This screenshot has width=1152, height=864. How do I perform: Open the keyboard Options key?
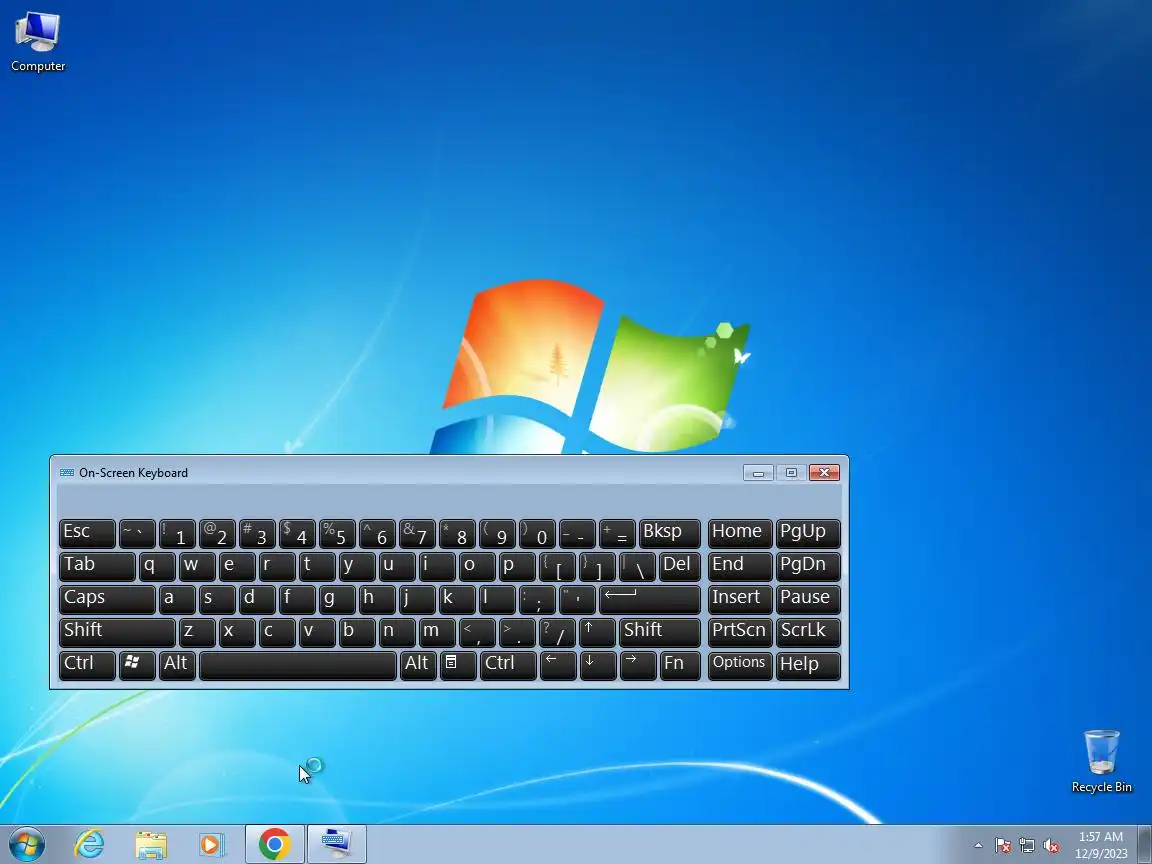740,666
